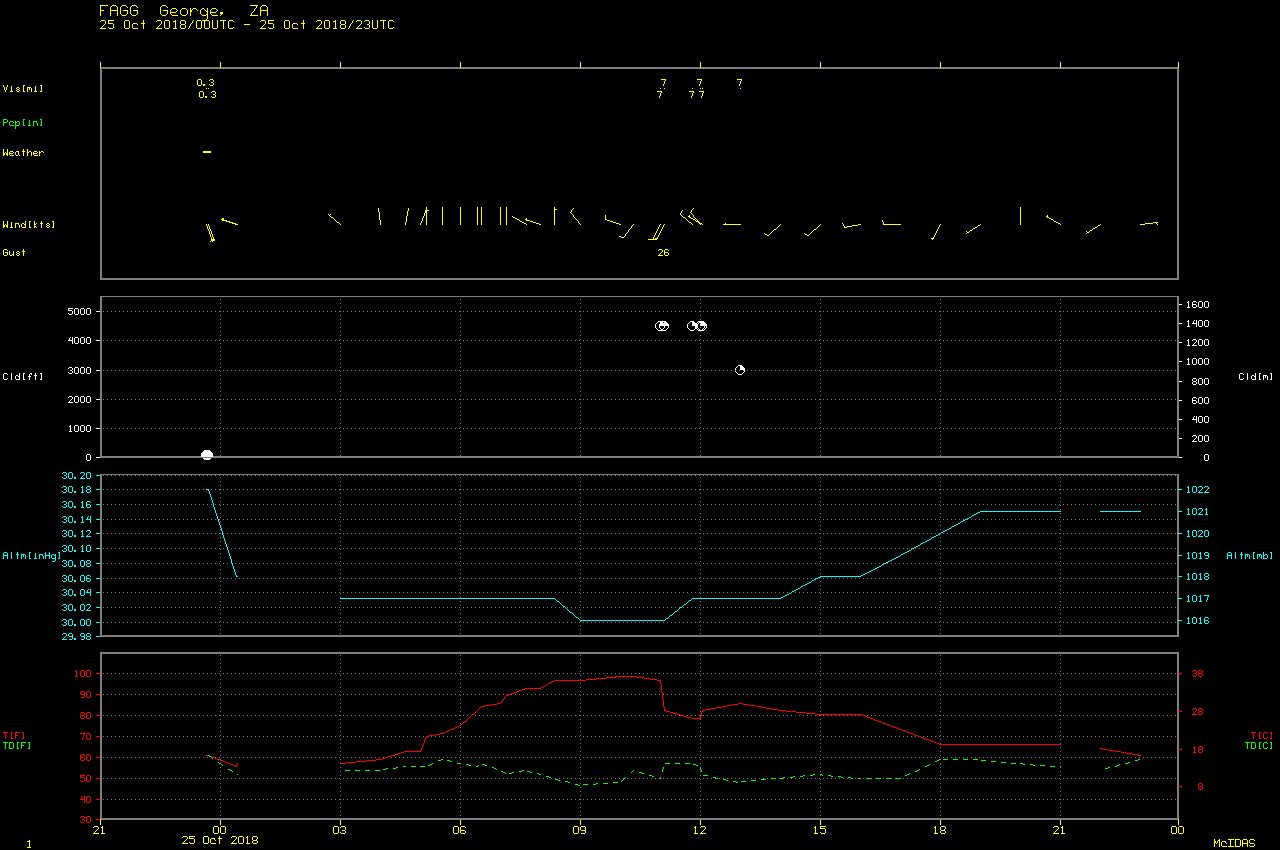1280x850 pixels.
Task: Click the '1016' millibar tick
Action: click(x=1198, y=621)
